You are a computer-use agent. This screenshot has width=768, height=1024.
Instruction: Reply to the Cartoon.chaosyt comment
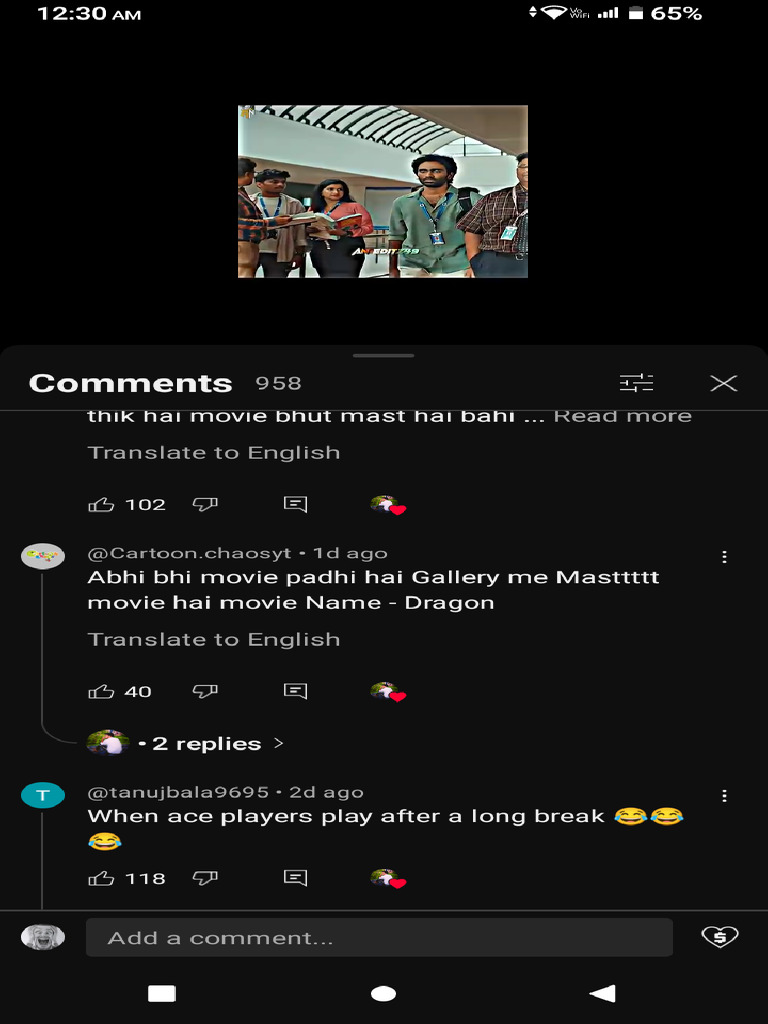(x=295, y=691)
